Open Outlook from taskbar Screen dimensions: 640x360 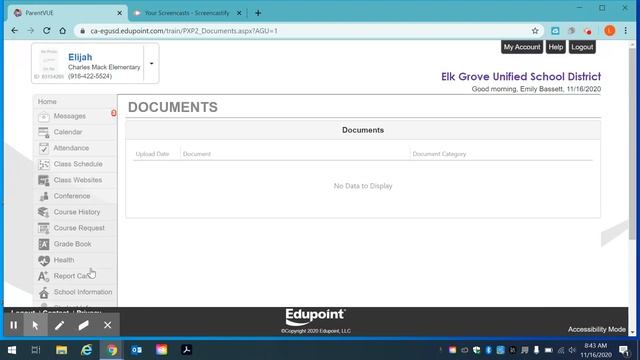pyautogui.click(x=137, y=350)
